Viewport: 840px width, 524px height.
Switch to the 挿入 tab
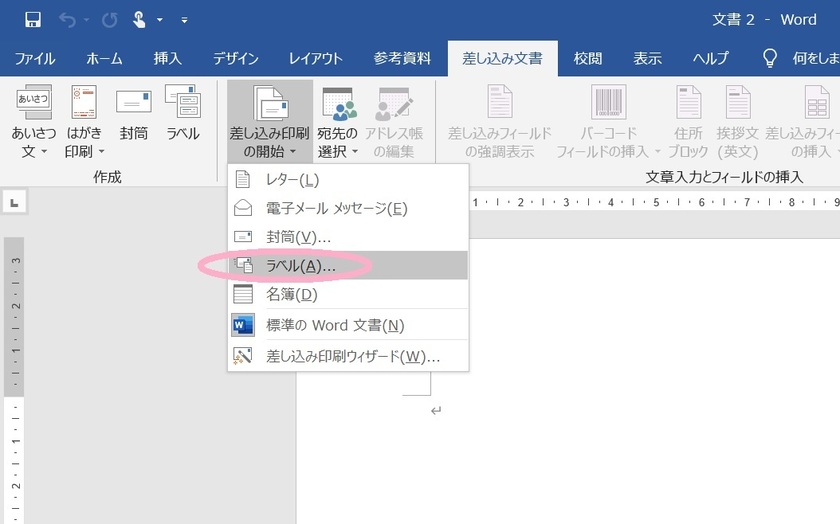167,58
